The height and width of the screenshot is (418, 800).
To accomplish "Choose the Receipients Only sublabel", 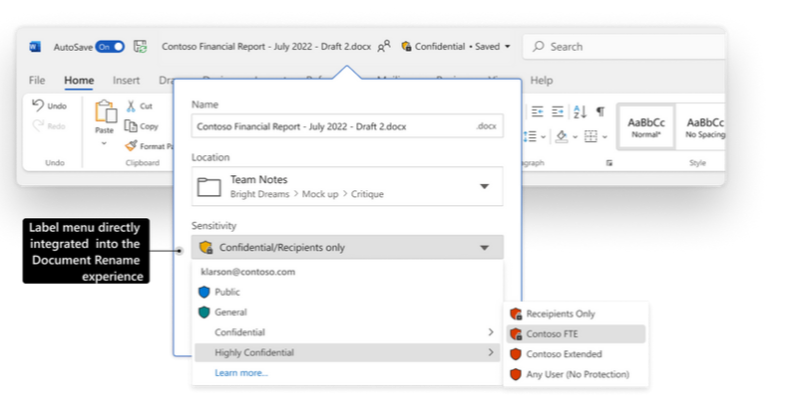I will [576, 314].
